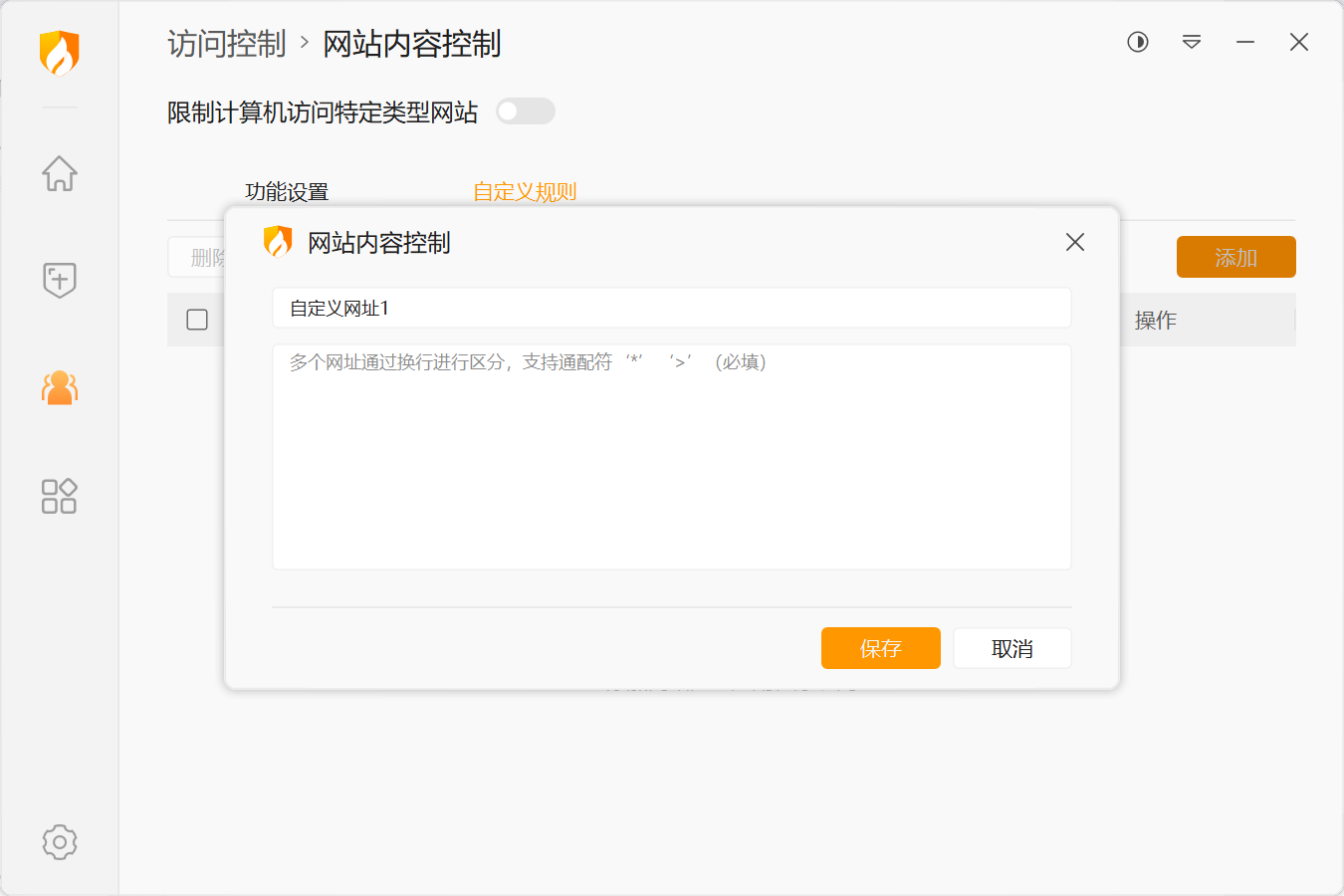Click the orange 添加 button

(x=1235, y=257)
